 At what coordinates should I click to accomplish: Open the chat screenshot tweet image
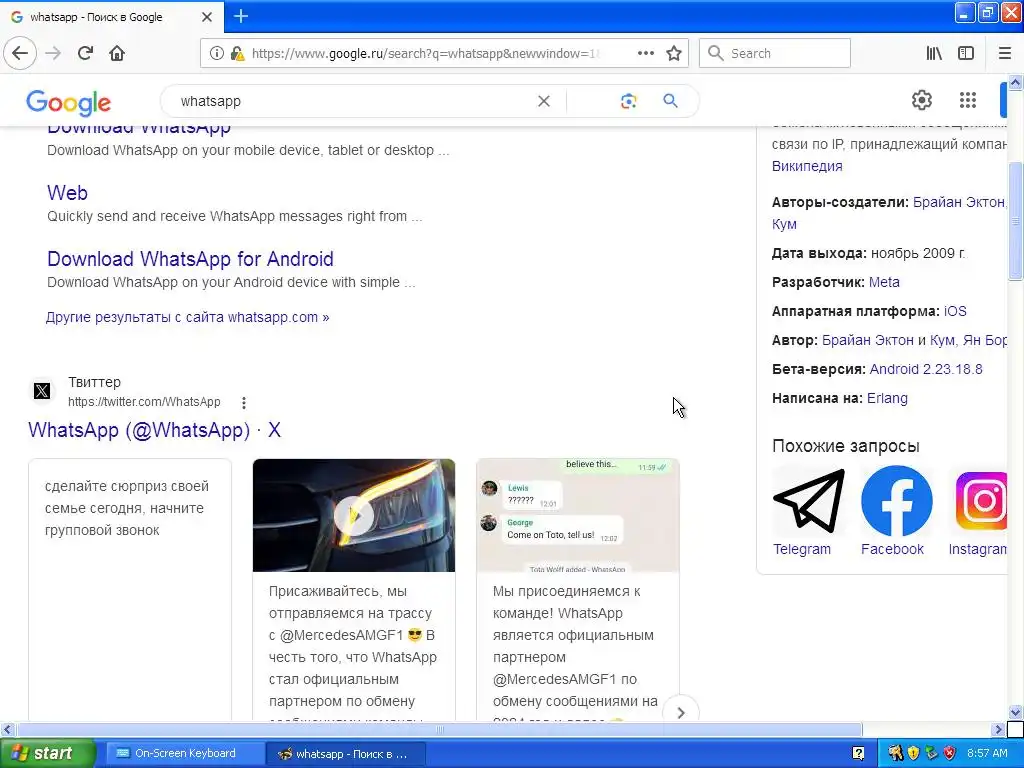tap(577, 515)
